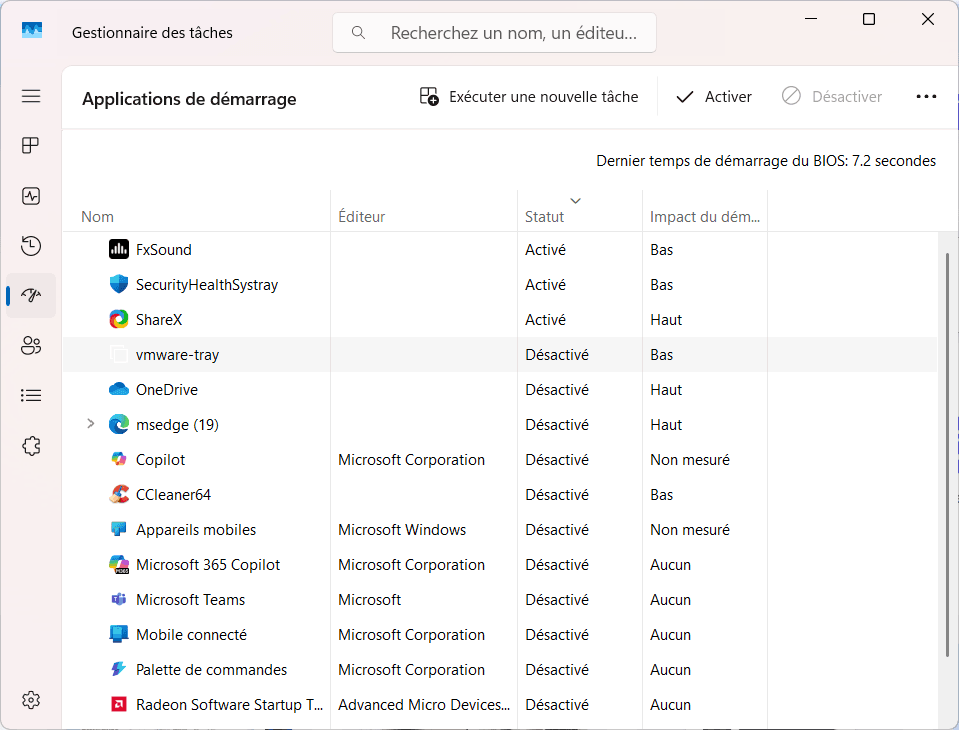This screenshot has width=959, height=730.
Task: Click the Activé status of ShareX
Action: 546,320
